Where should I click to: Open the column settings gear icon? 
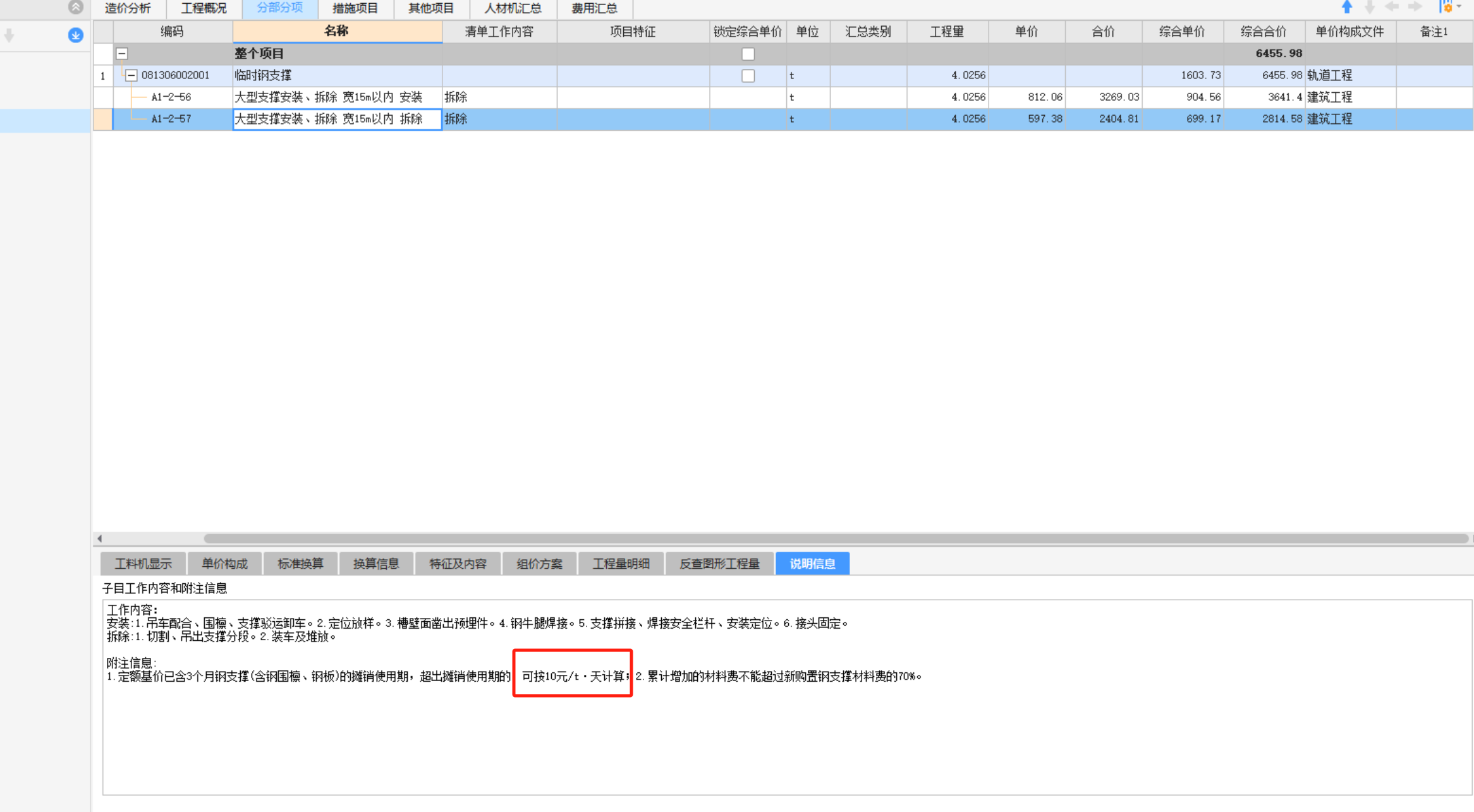tap(1446, 7)
